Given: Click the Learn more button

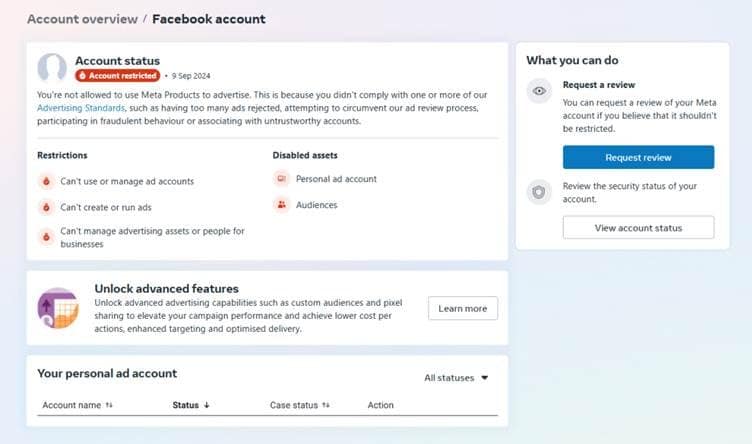Looking at the screenshot, I should 462,308.
